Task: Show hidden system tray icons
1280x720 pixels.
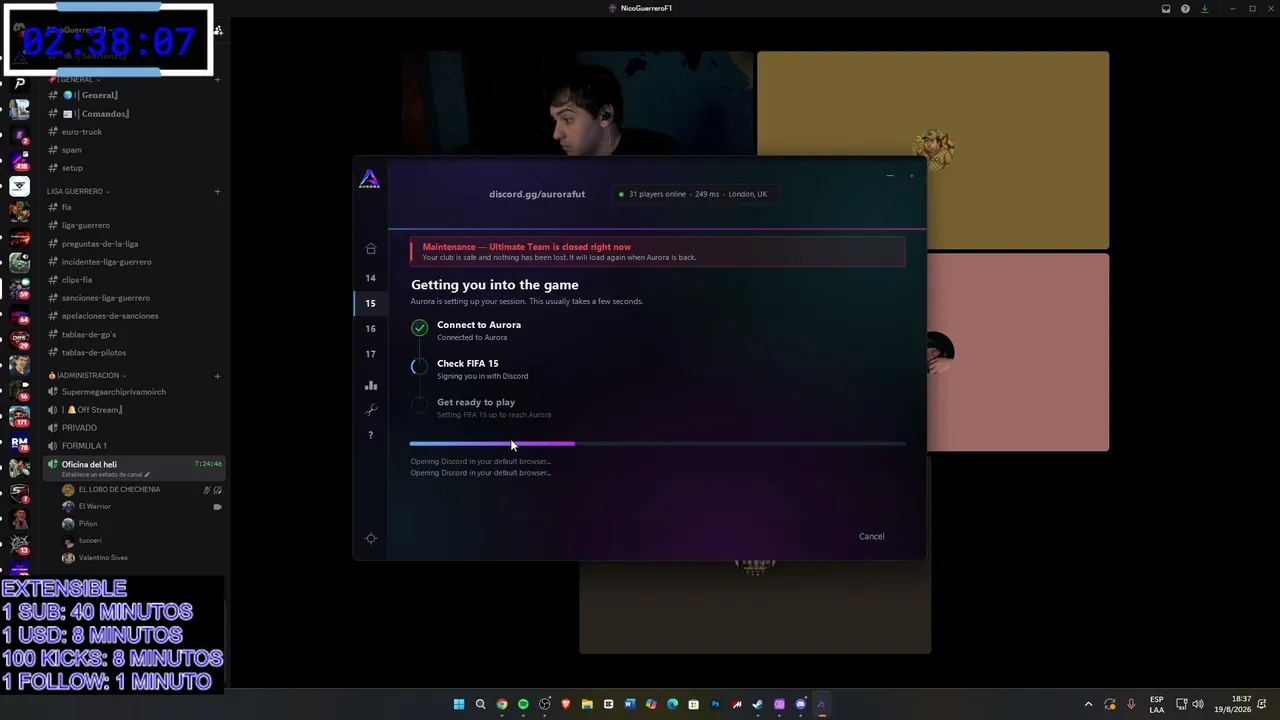Action: click(1089, 704)
